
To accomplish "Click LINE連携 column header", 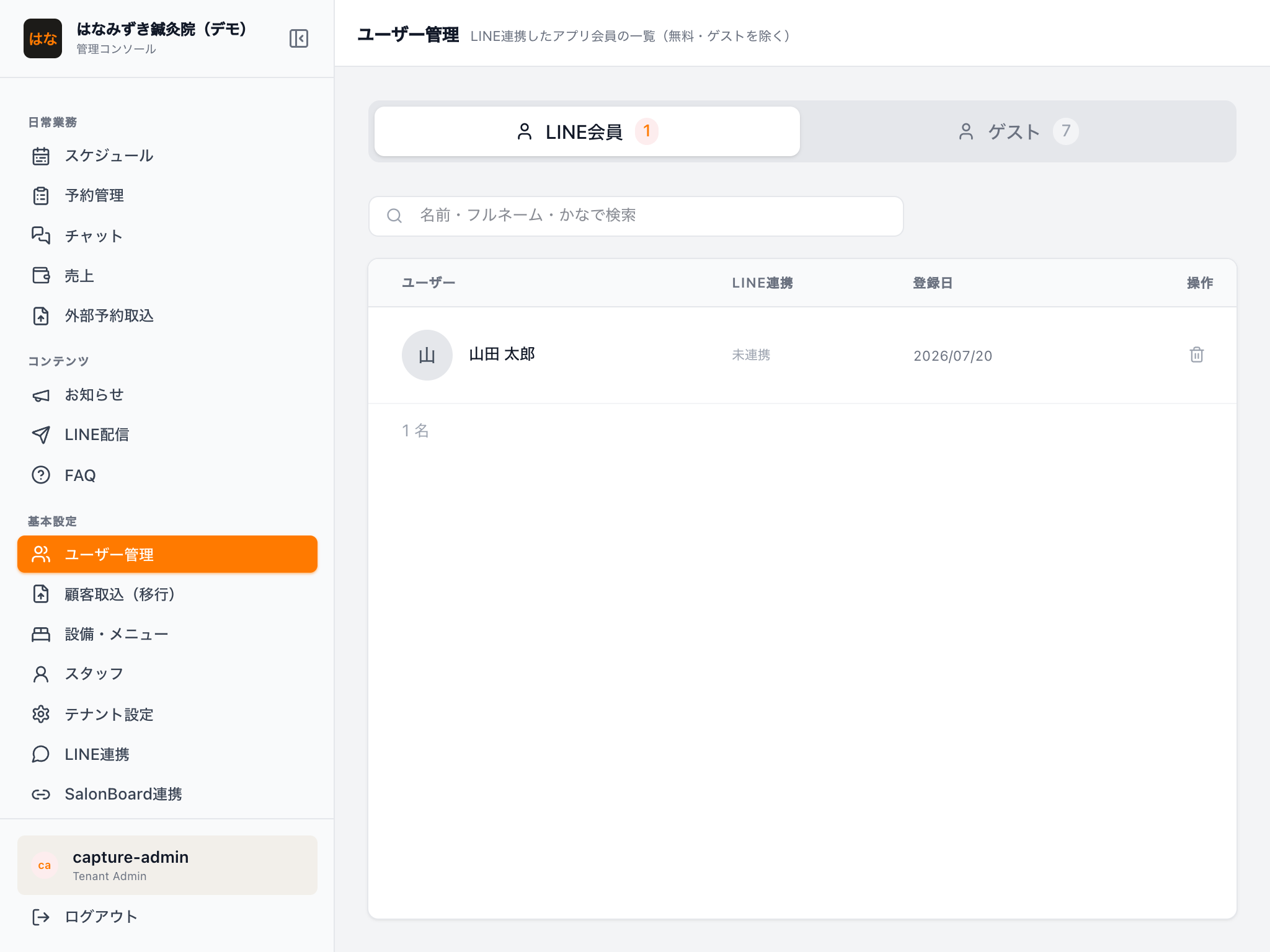I will (762, 283).
